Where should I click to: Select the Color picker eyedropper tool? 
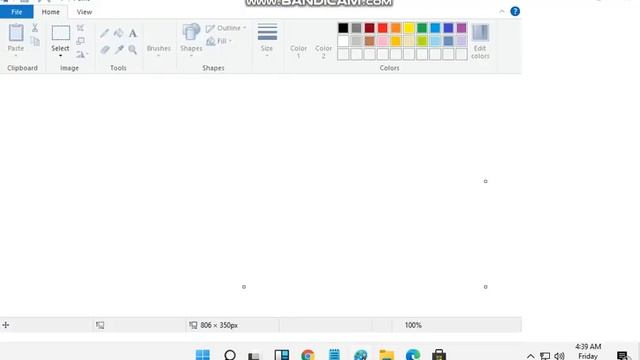coord(119,50)
